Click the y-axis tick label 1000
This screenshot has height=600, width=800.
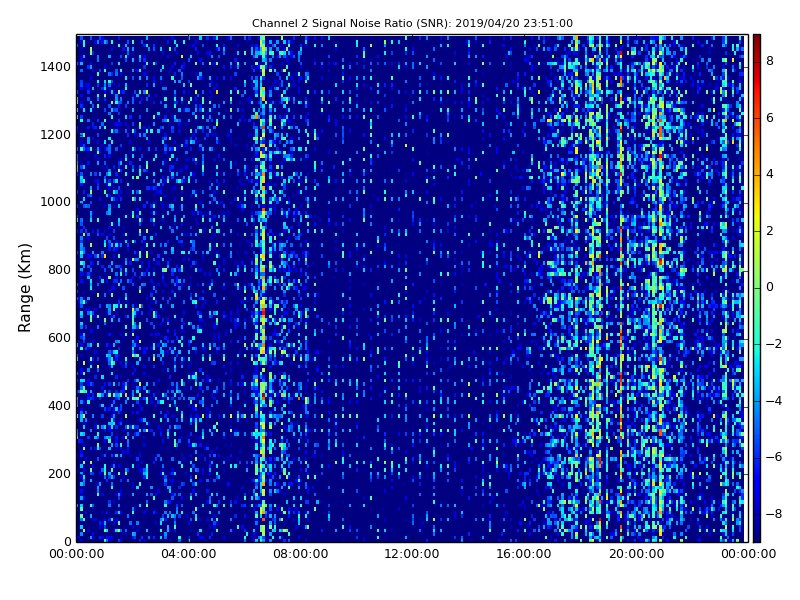click(56, 202)
